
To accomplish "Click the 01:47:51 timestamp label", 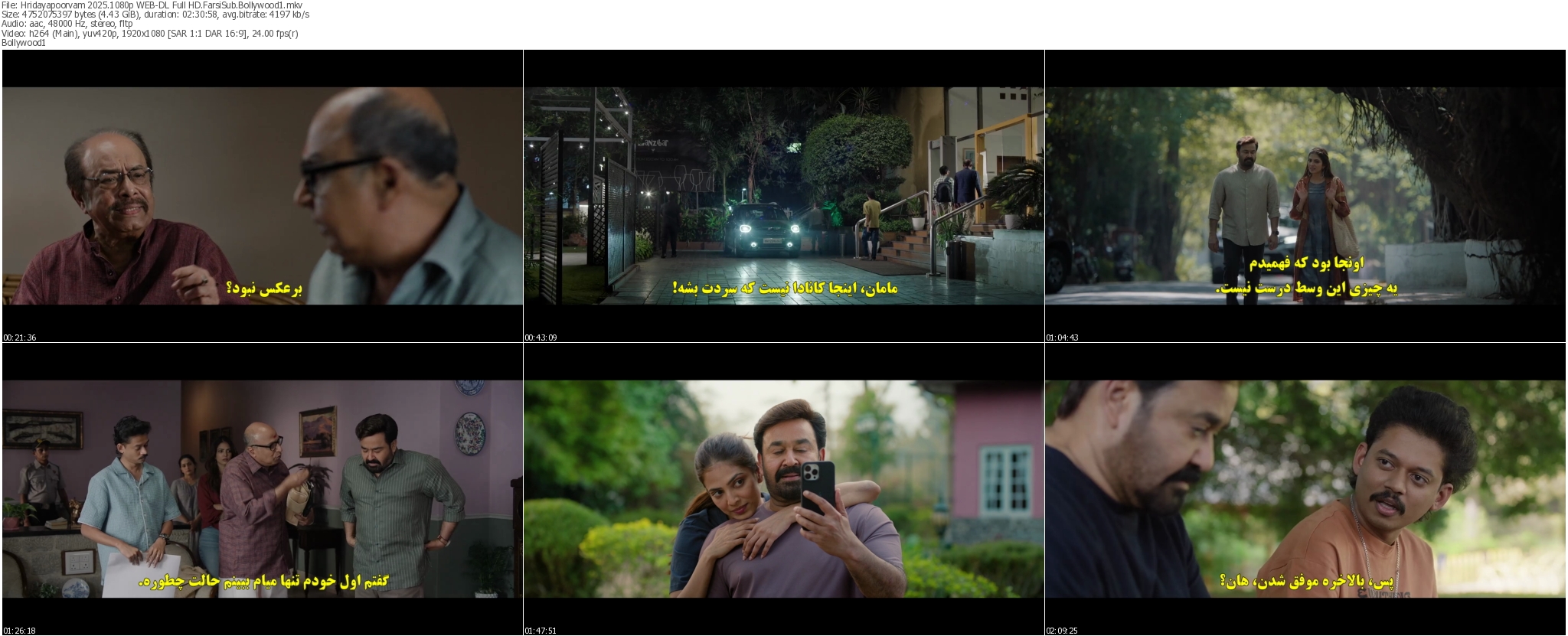I will pyautogui.click(x=541, y=631).
